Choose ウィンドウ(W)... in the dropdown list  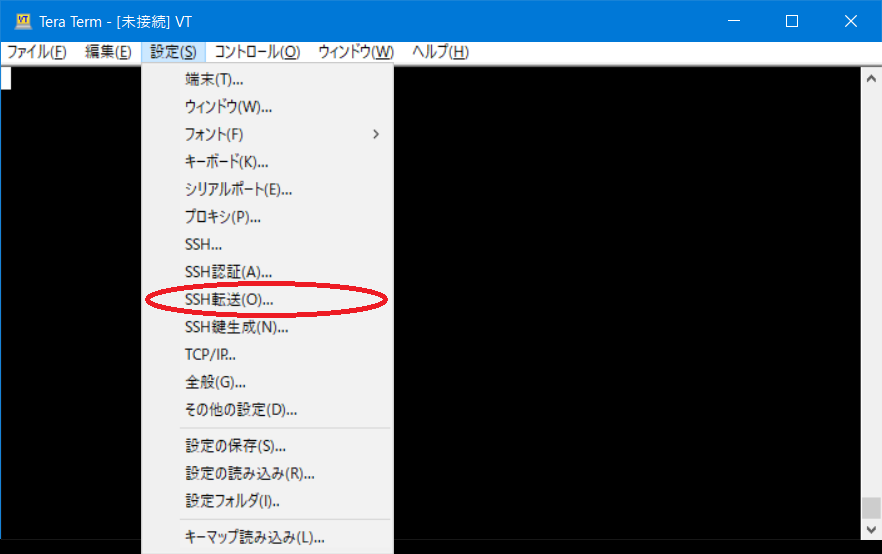pyautogui.click(x=267, y=107)
